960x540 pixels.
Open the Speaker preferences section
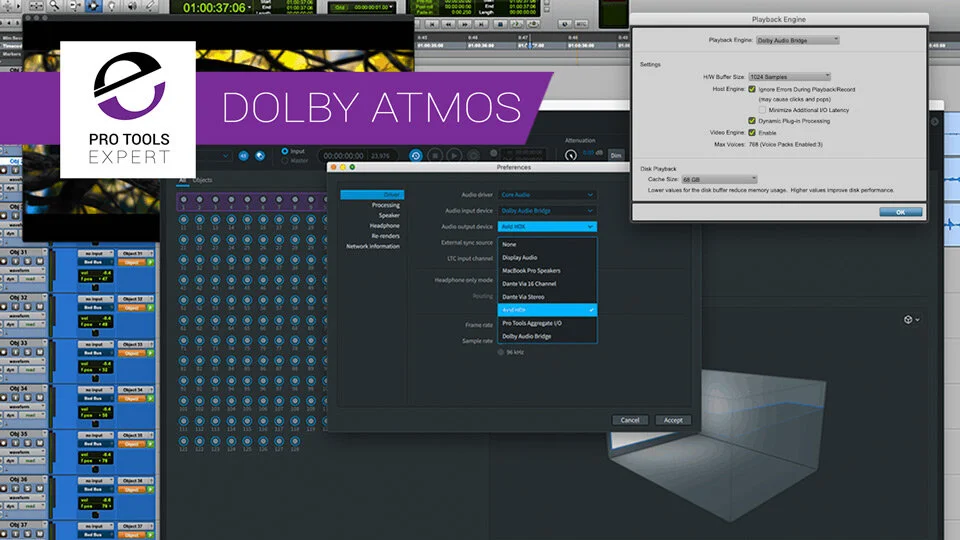tap(389, 216)
